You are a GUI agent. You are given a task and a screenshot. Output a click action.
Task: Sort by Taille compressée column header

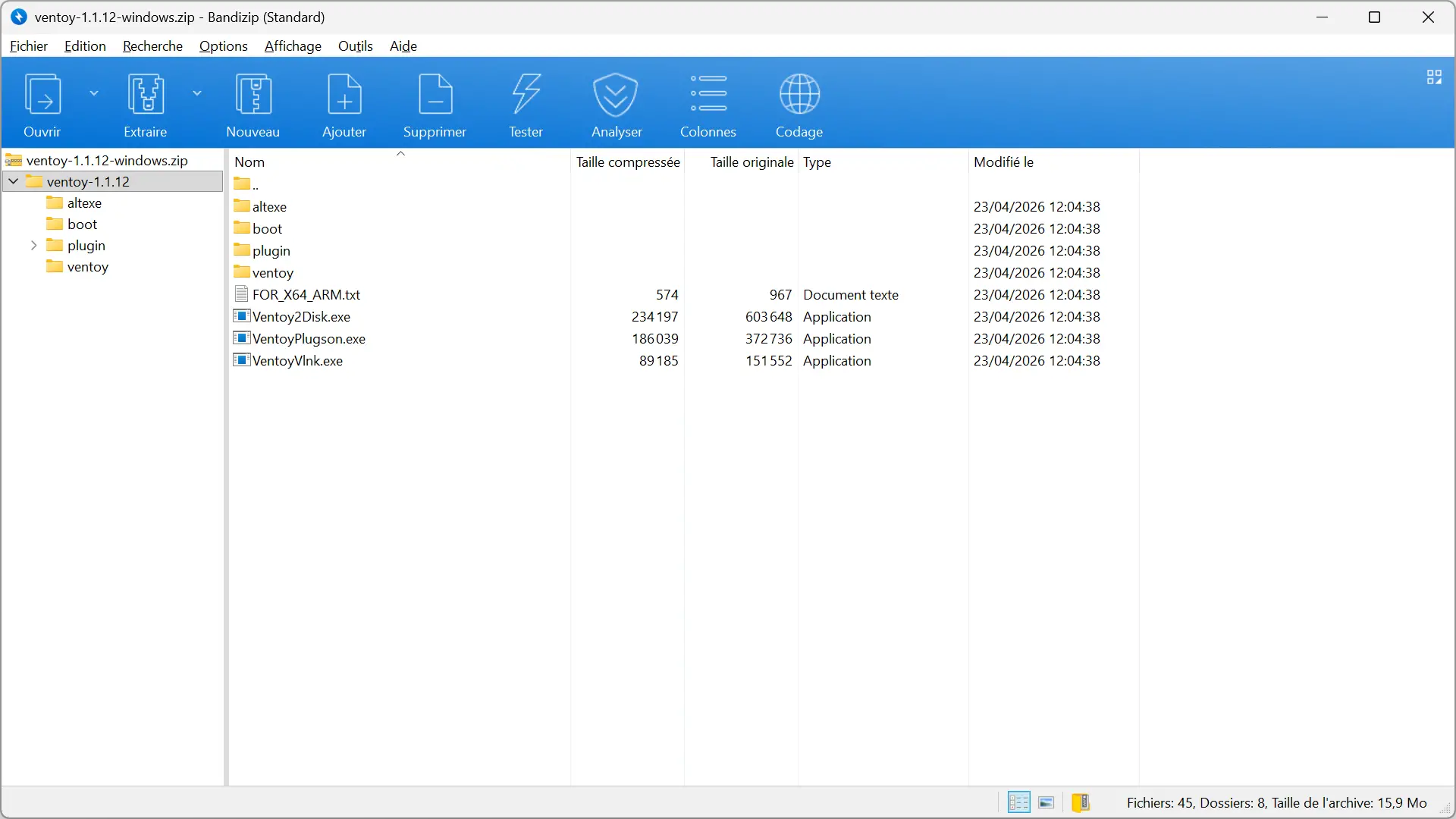click(628, 162)
